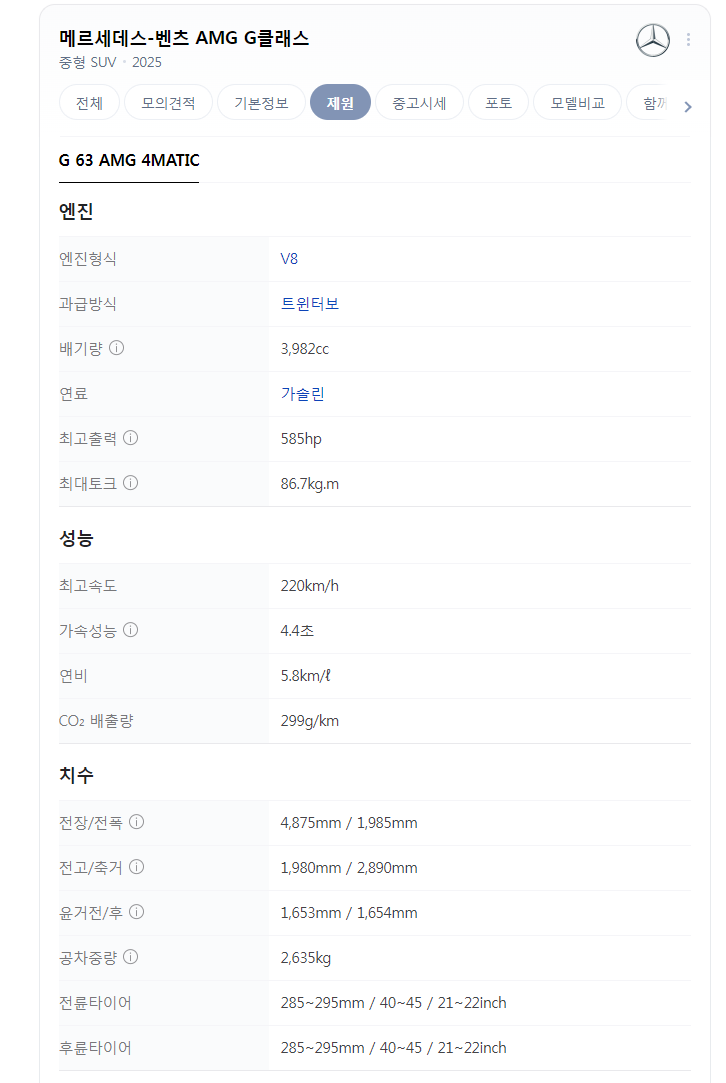Open the 모의견적 tab

pyautogui.click(x=168, y=103)
